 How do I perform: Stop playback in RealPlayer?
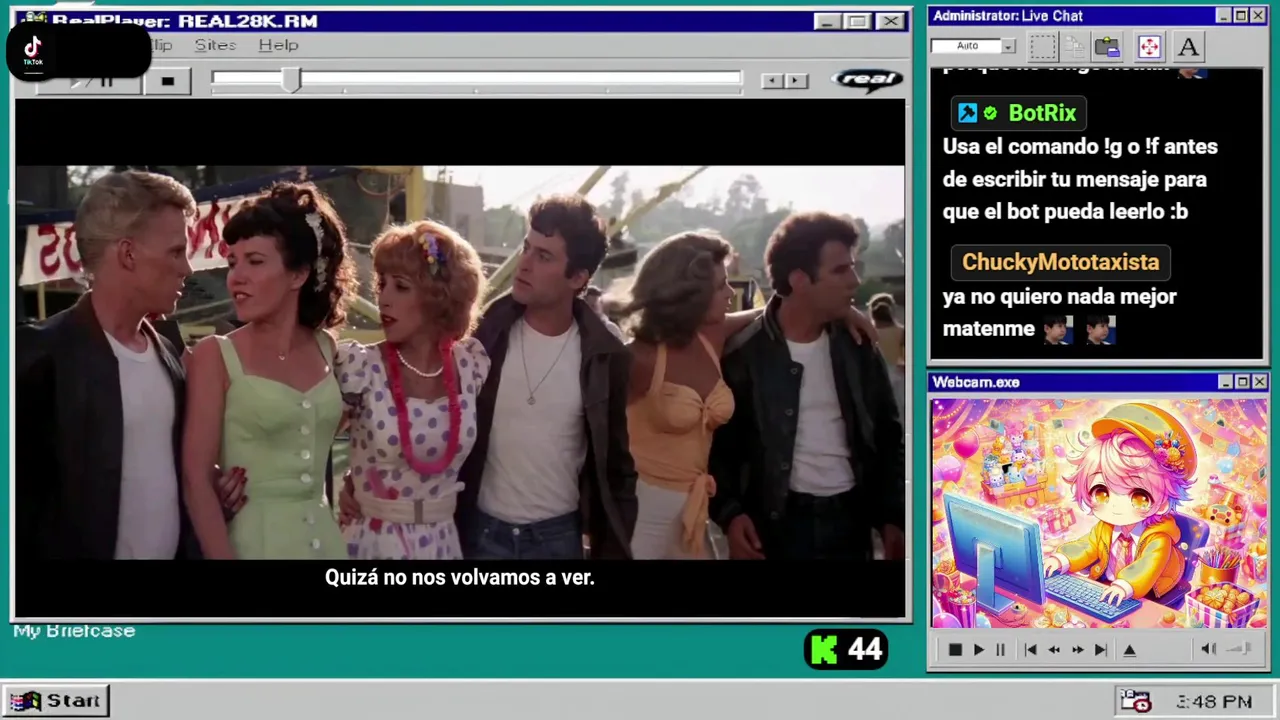tap(167, 81)
